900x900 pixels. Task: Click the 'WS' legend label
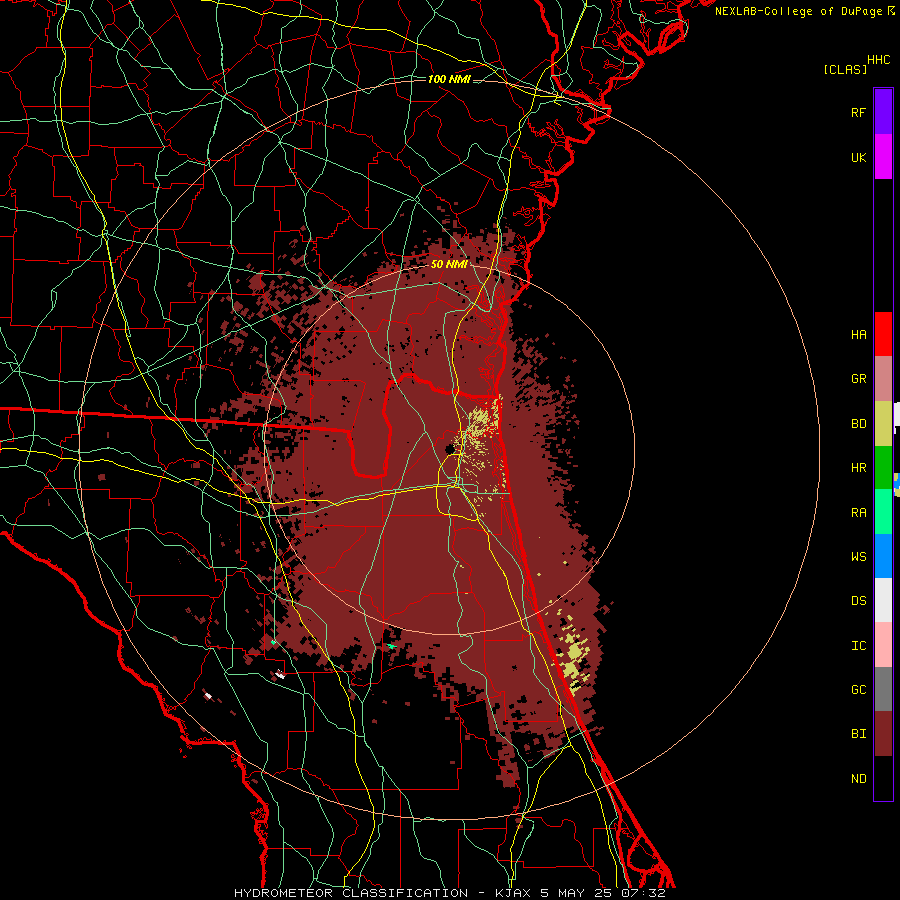coord(858,556)
